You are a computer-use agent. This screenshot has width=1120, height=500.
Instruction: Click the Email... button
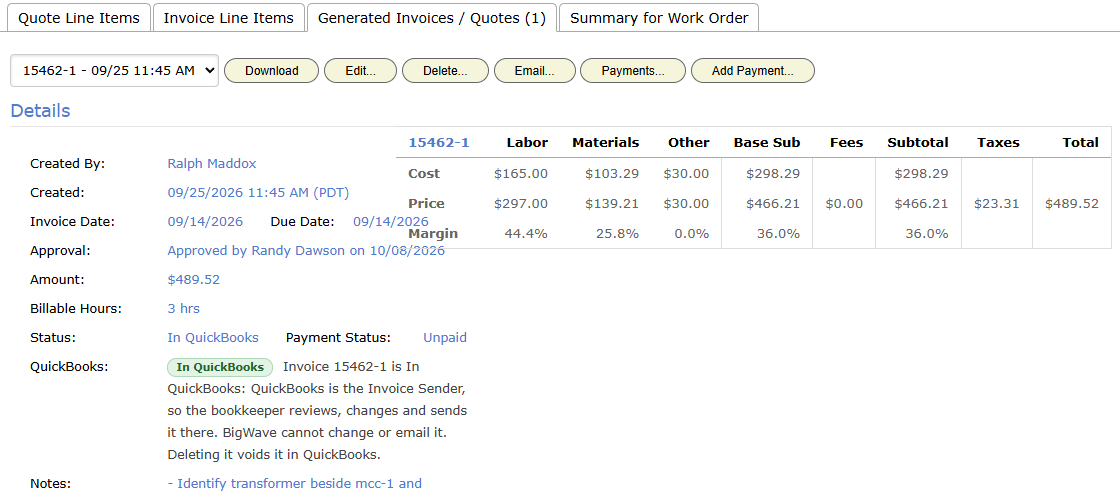534,71
